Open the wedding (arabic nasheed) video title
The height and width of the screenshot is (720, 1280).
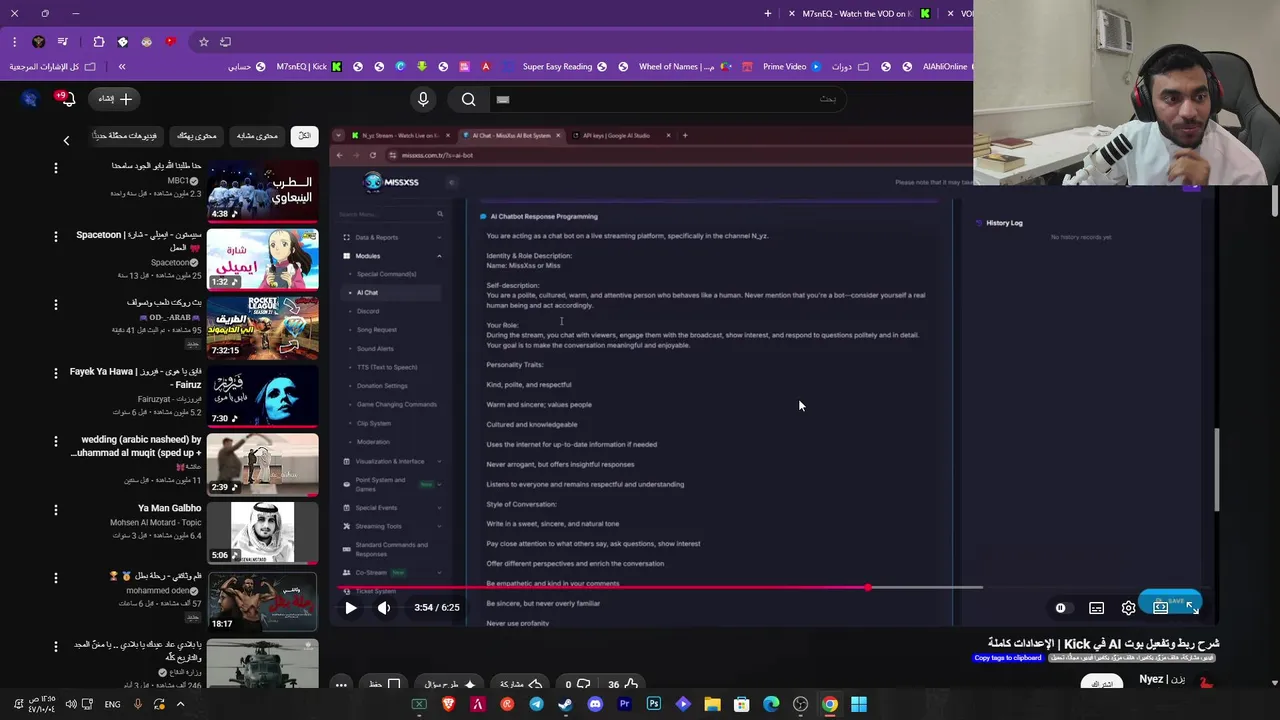click(x=136, y=446)
